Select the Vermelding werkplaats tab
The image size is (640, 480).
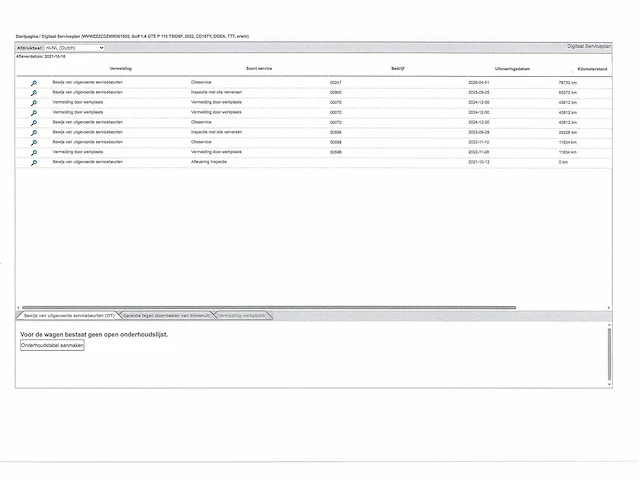[242, 316]
